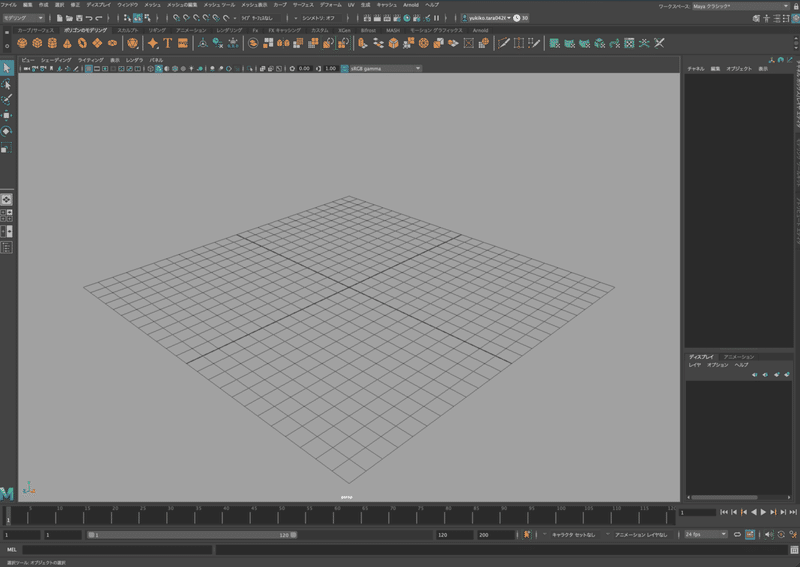Create polygon Type text with T icon
This screenshot has height=567, width=800.
(167, 43)
